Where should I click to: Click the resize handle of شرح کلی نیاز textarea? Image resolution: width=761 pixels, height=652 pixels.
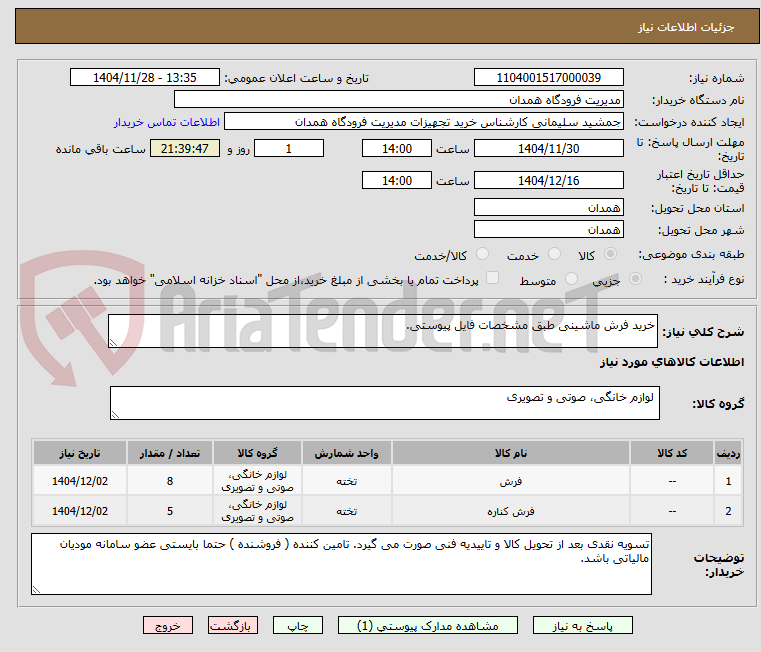pos(113,343)
